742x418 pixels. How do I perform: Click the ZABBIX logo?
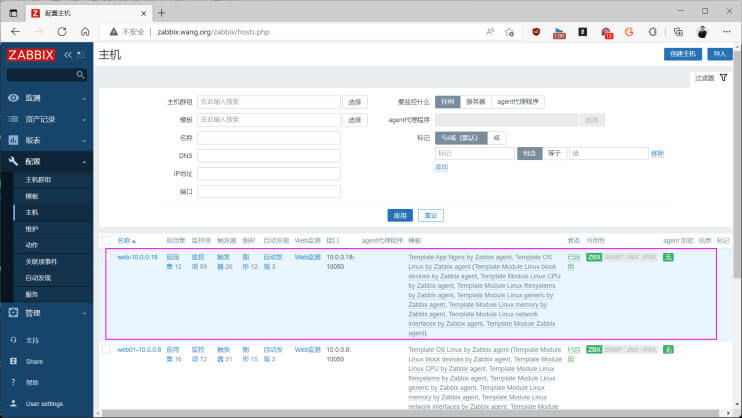coord(31,55)
